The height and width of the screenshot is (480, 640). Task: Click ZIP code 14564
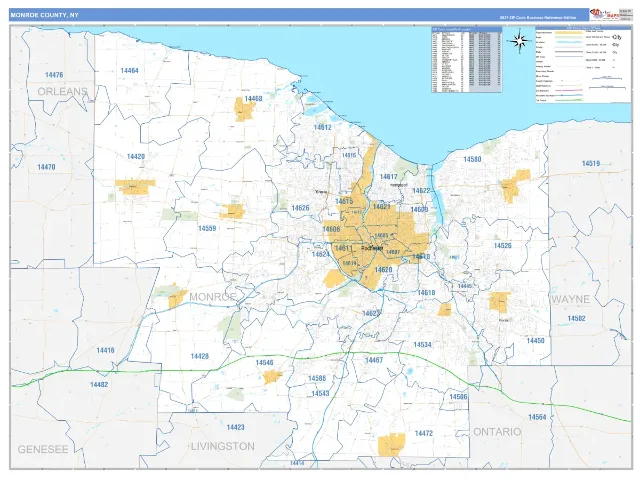coord(537,417)
